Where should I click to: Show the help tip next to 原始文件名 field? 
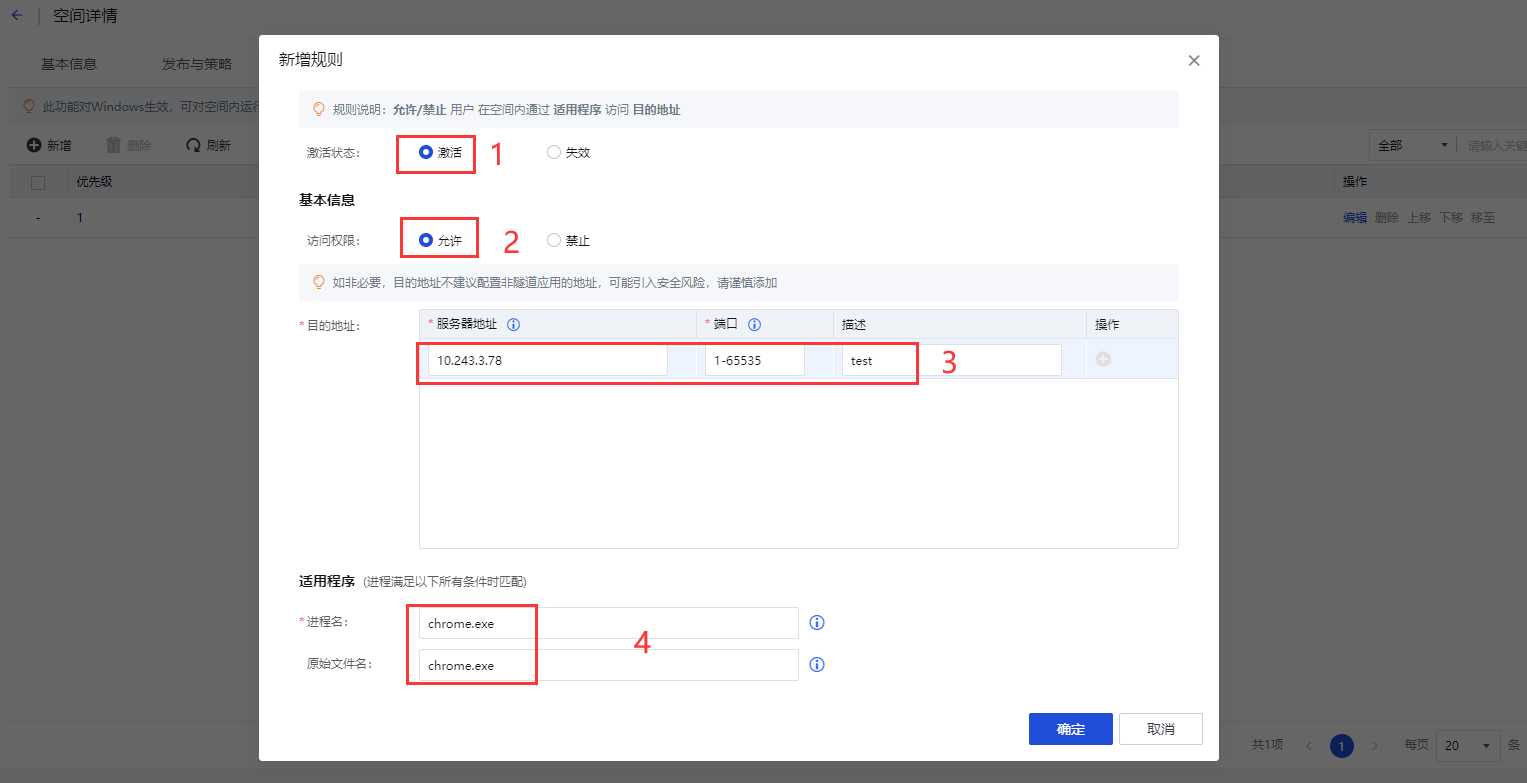coord(816,665)
